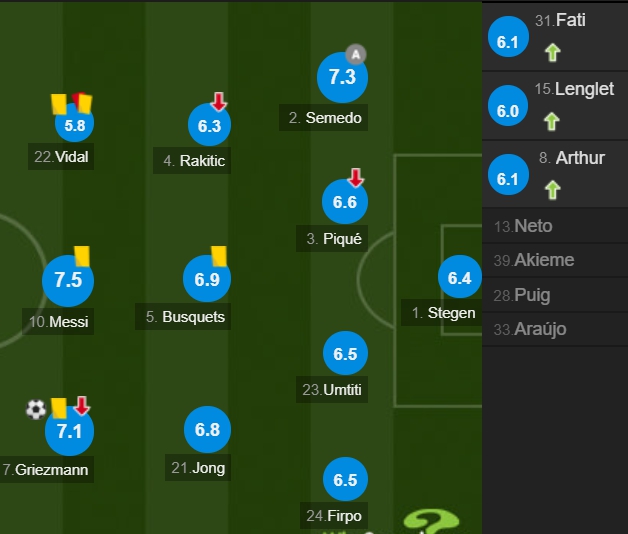The width and height of the screenshot is (628, 534).
Task: Click Messi's yellow card icon
Action: point(82,256)
